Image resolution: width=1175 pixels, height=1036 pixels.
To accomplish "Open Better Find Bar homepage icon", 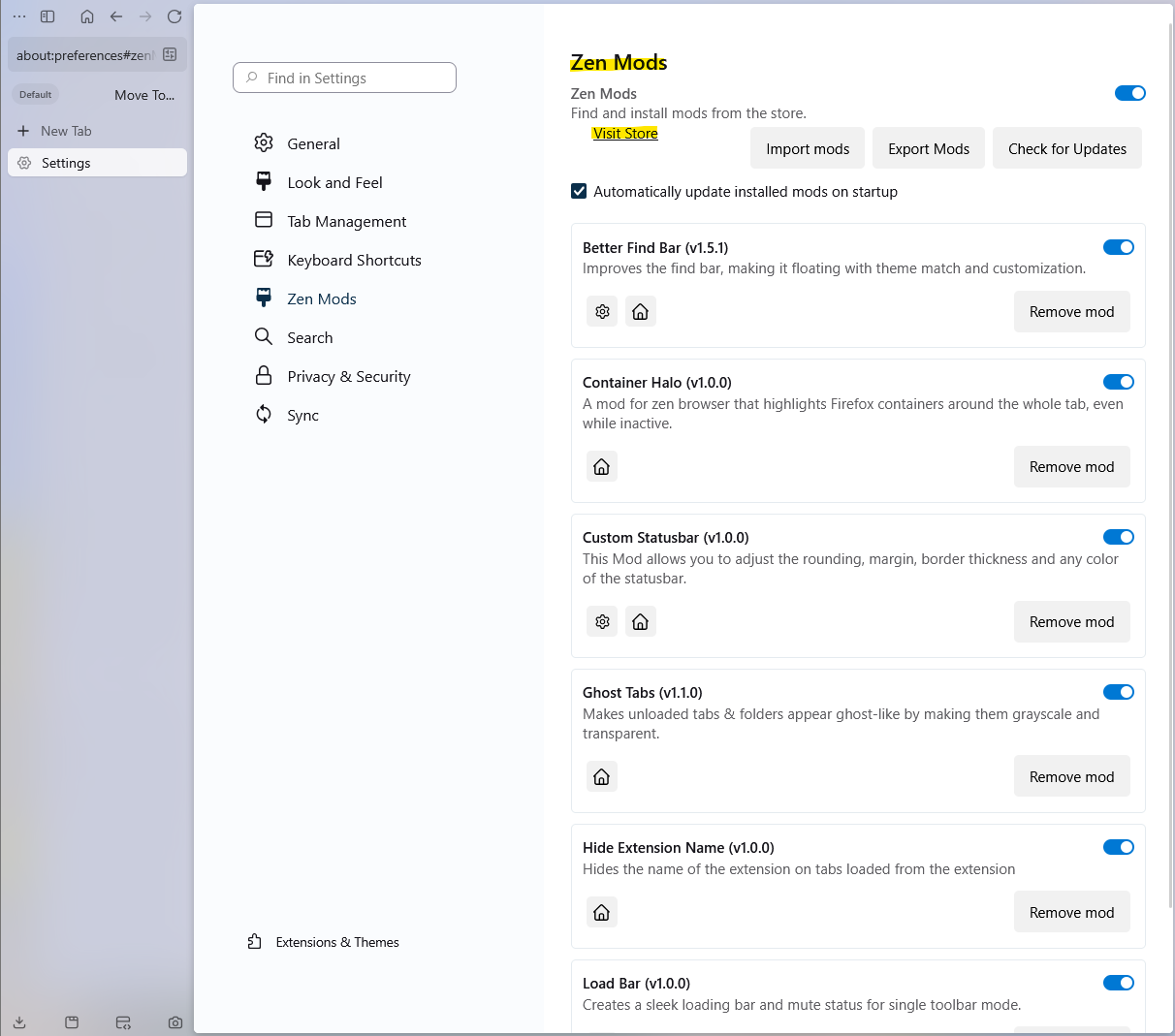I will (x=640, y=311).
